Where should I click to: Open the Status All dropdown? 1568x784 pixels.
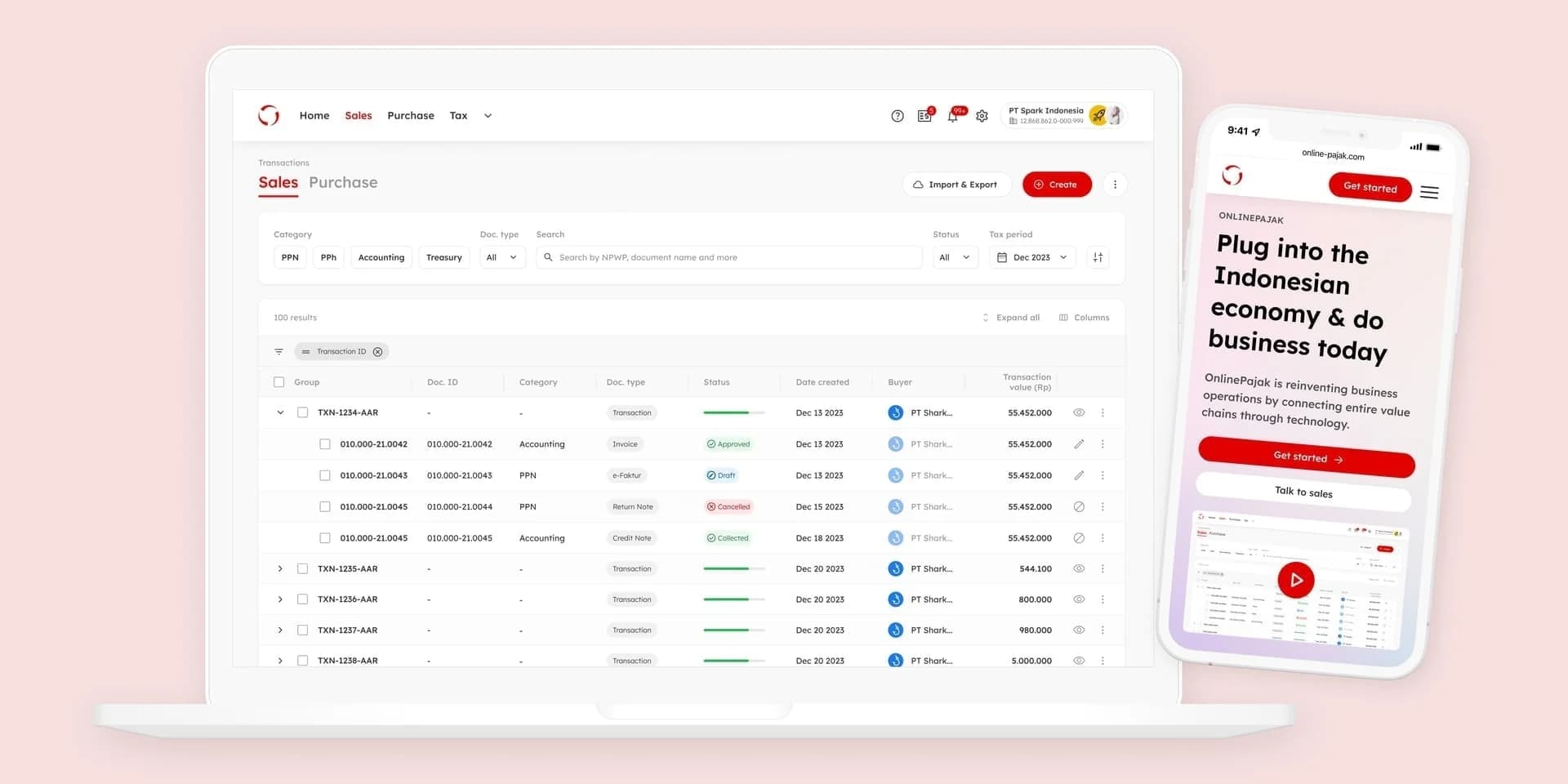[x=955, y=257]
